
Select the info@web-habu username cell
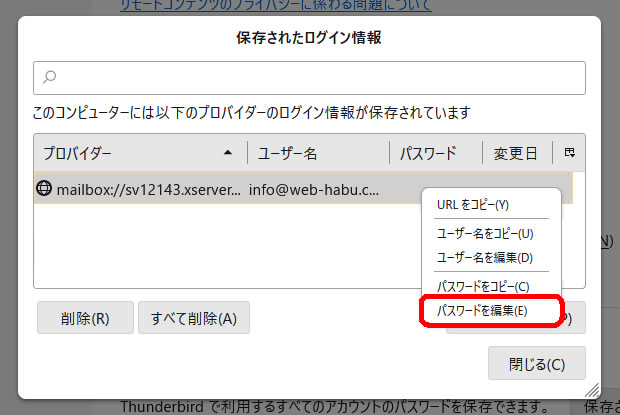coord(315,188)
